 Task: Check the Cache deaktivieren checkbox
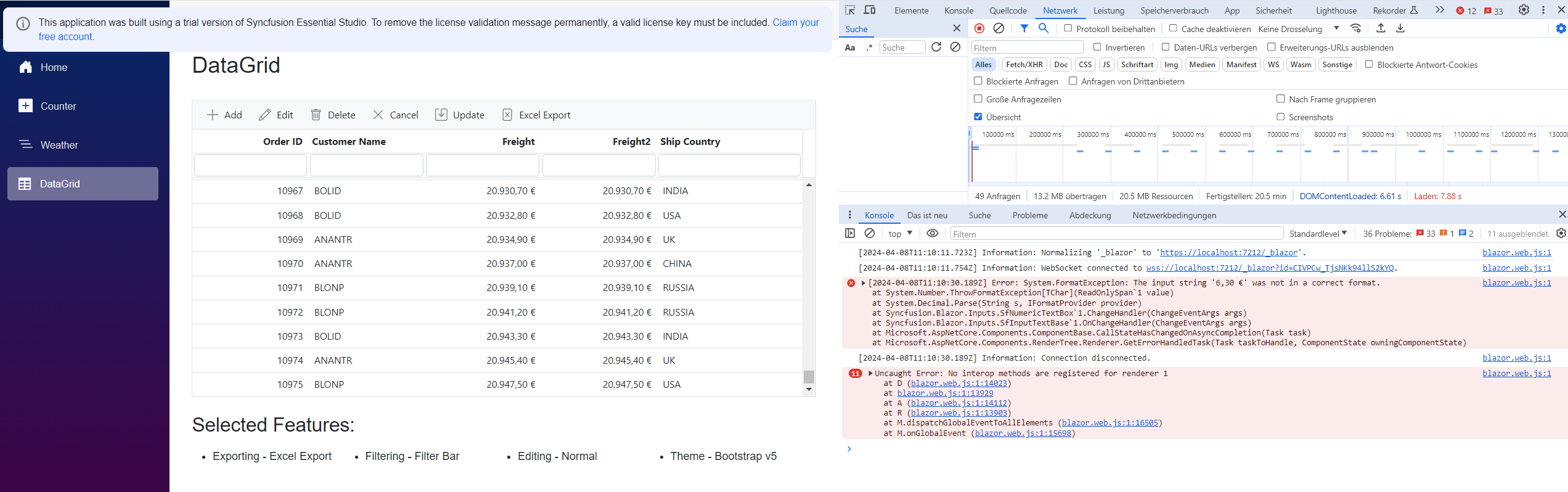(1173, 28)
